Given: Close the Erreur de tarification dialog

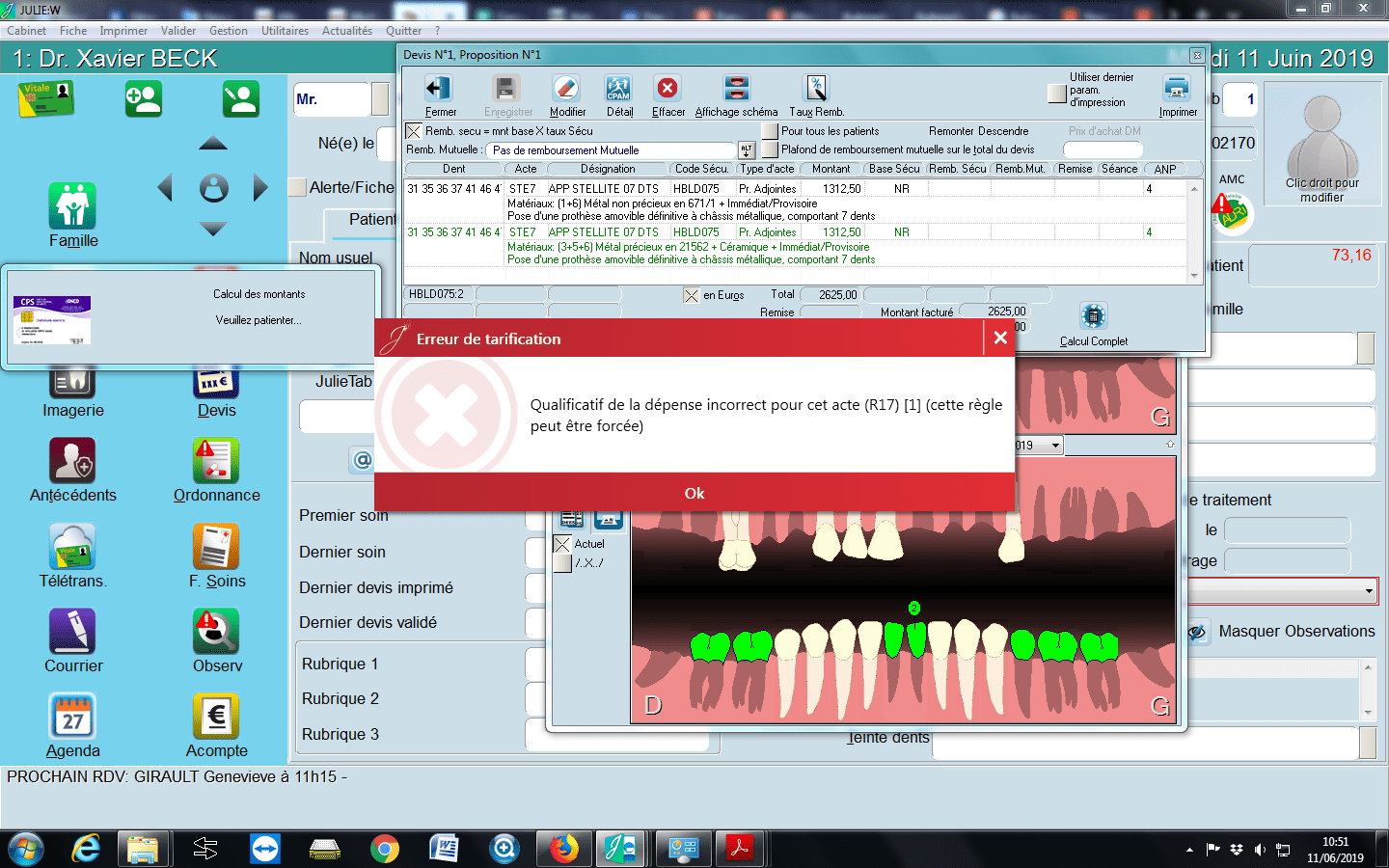Looking at the screenshot, I should (x=1000, y=338).
